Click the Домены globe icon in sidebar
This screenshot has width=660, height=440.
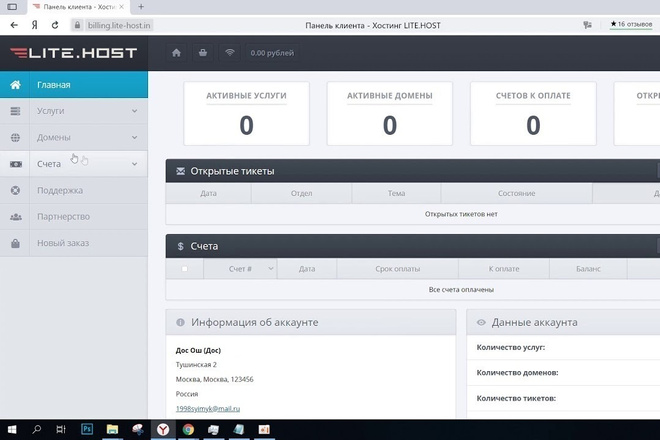pos(15,138)
